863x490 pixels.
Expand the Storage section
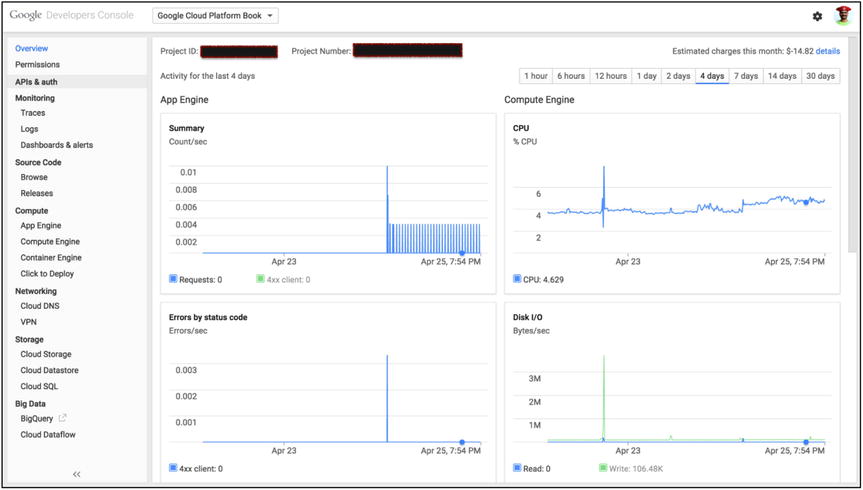tap(29, 340)
